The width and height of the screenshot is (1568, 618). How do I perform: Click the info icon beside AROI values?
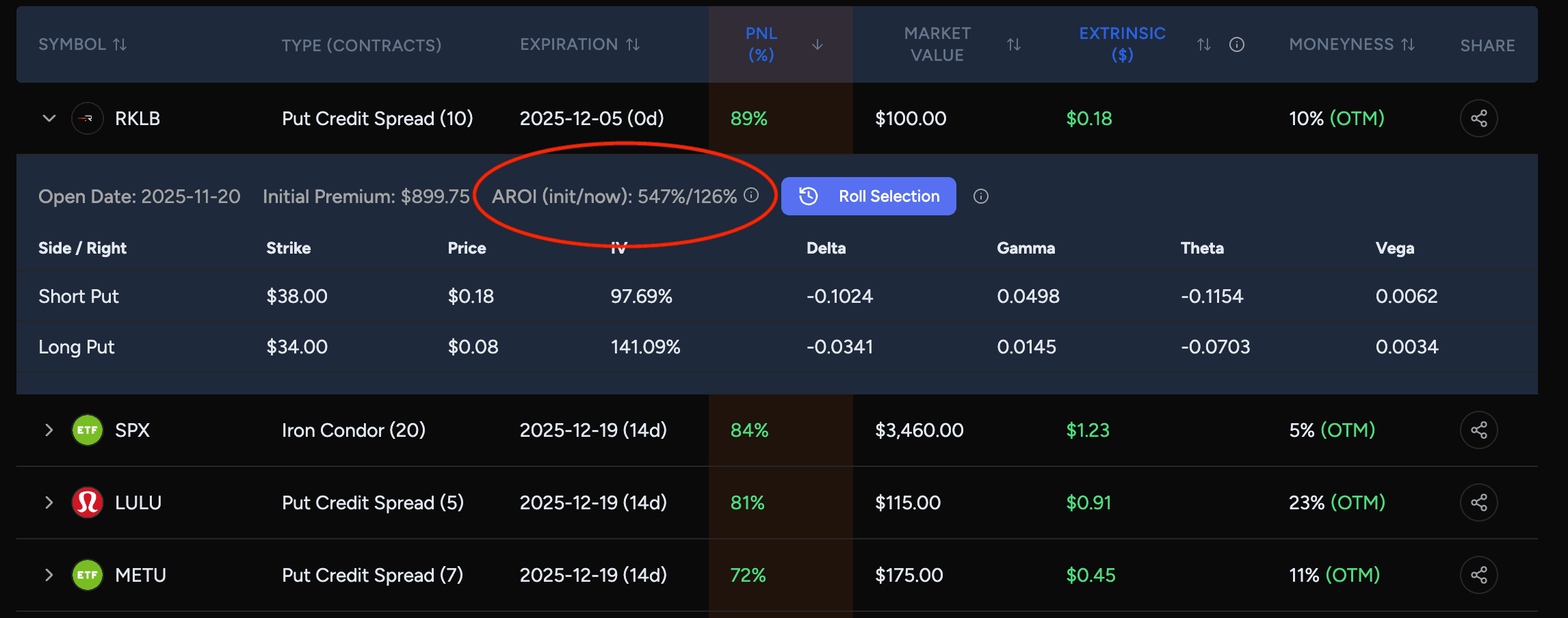coord(751,195)
